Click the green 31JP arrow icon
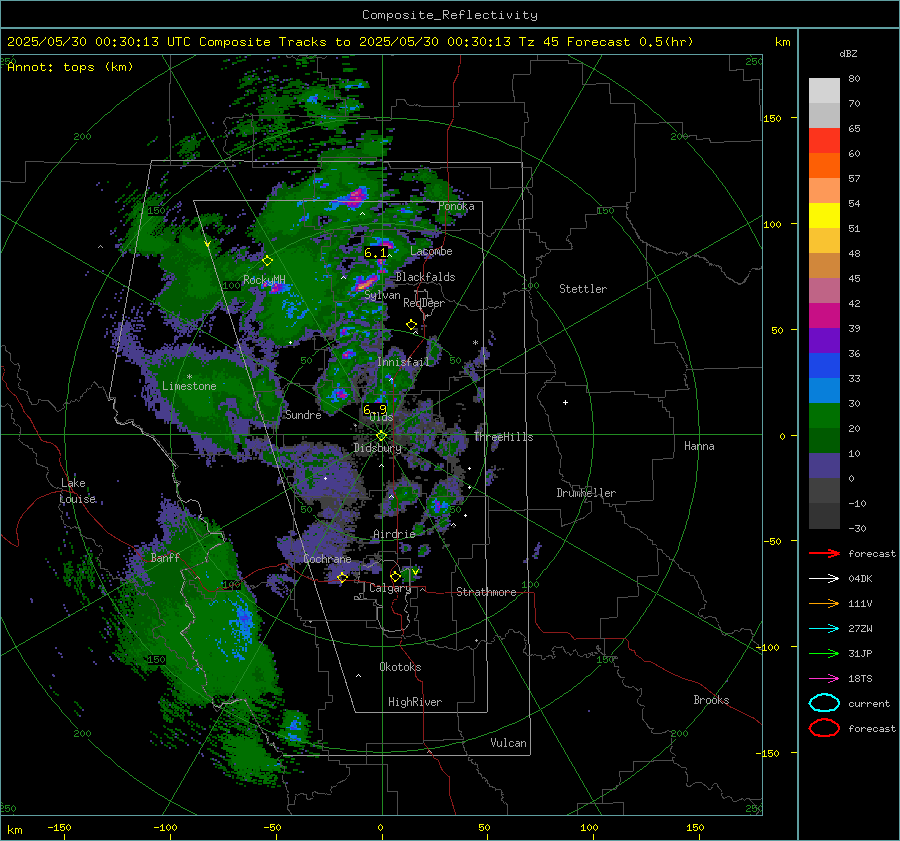Image resolution: width=900 pixels, height=841 pixels. click(x=824, y=653)
